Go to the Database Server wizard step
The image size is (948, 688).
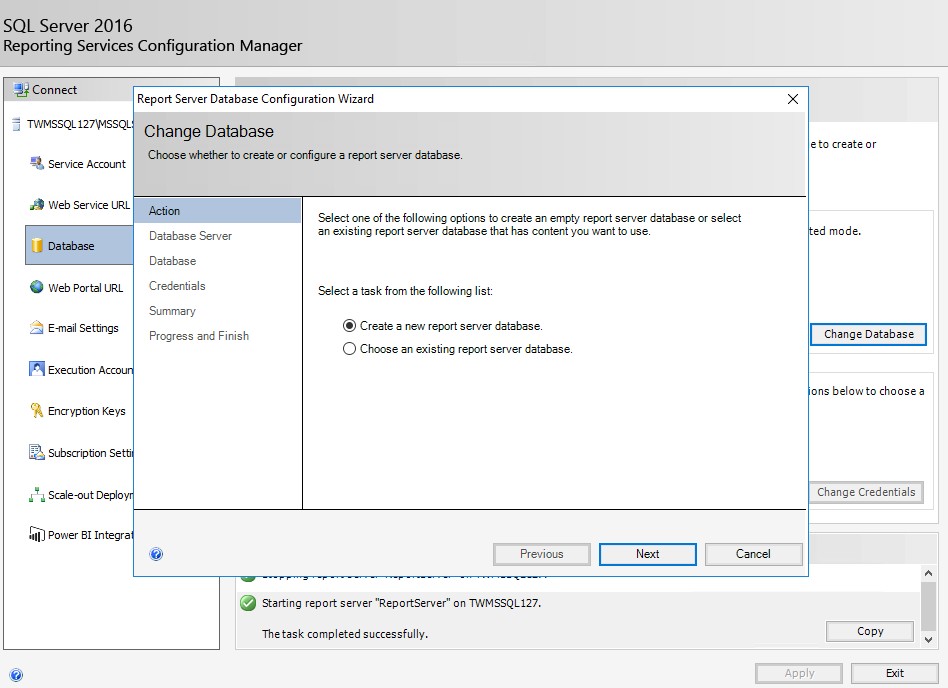(190, 236)
